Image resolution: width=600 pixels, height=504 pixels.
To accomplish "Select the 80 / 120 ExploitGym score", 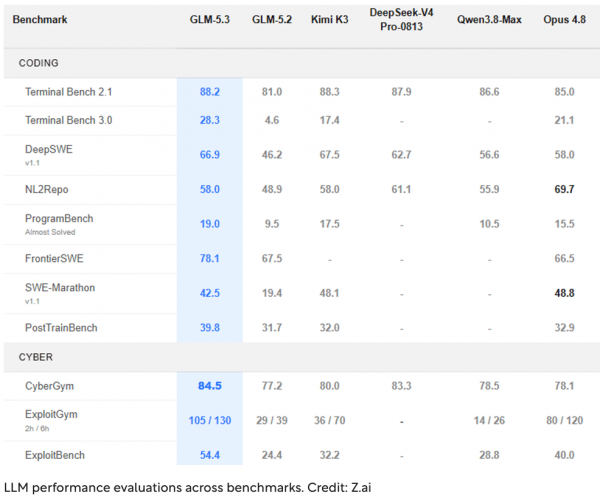I will click(x=564, y=421).
